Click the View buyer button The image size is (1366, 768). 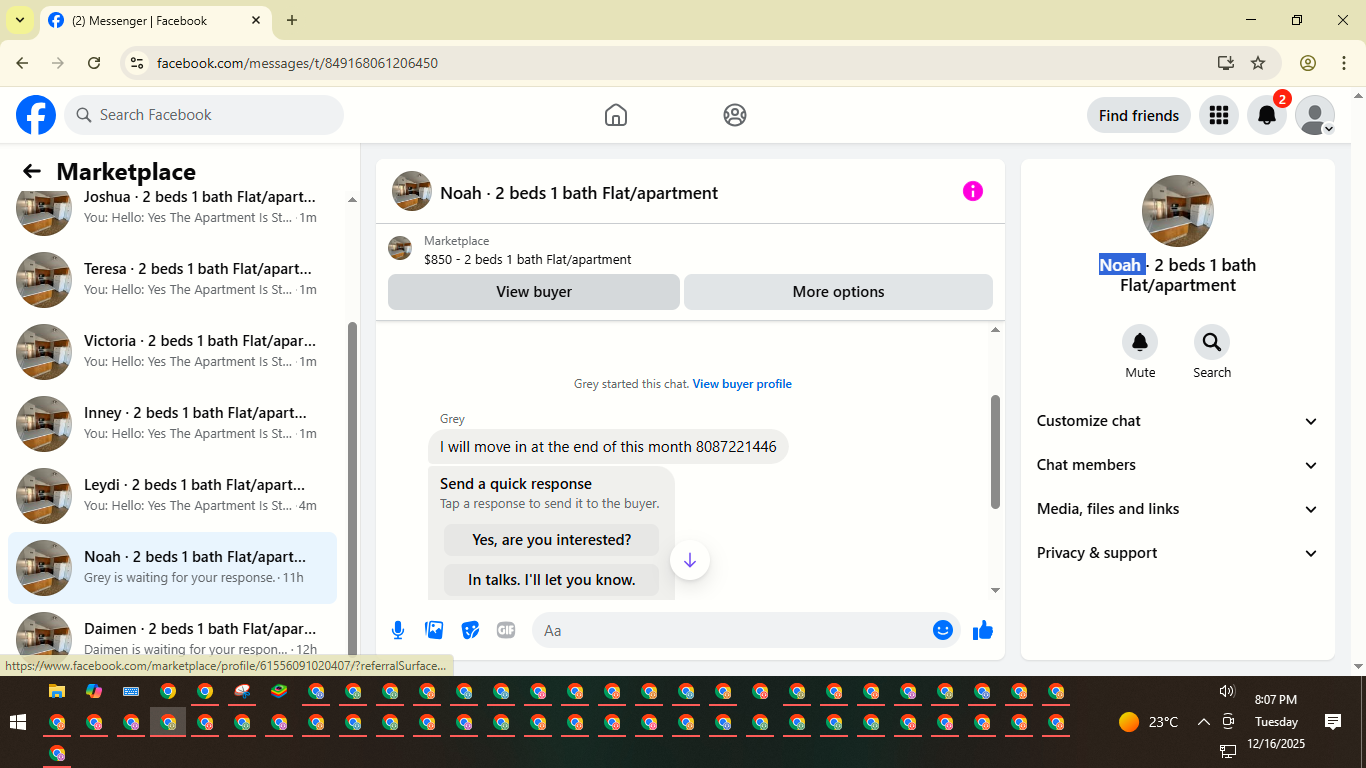[534, 292]
